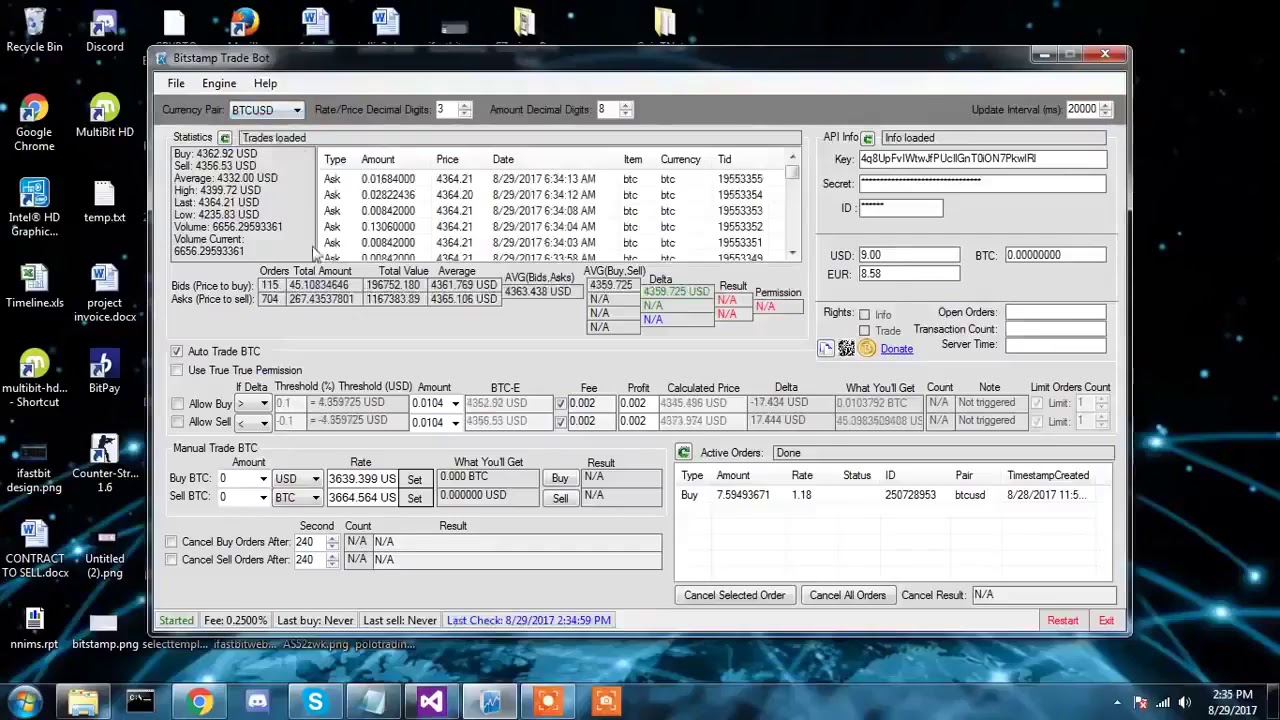Screen dimensions: 1280x720
Task: Disable the Auto Trade BTC checkbox
Action: [x=177, y=351]
